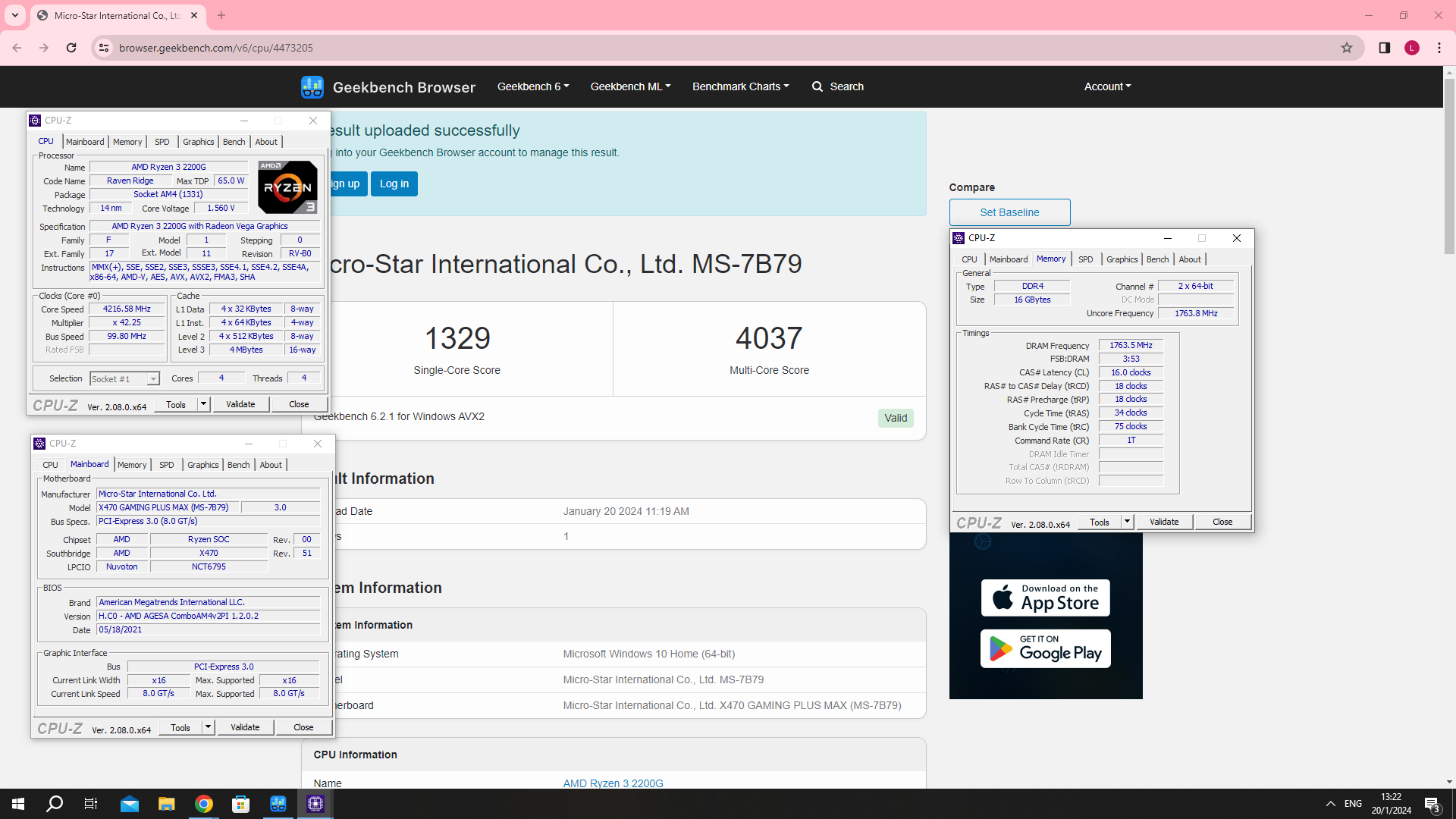Open the Chrome three-dot menu
Image resolution: width=1456 pixels, height=819 pixels.
pos(1439,48)
